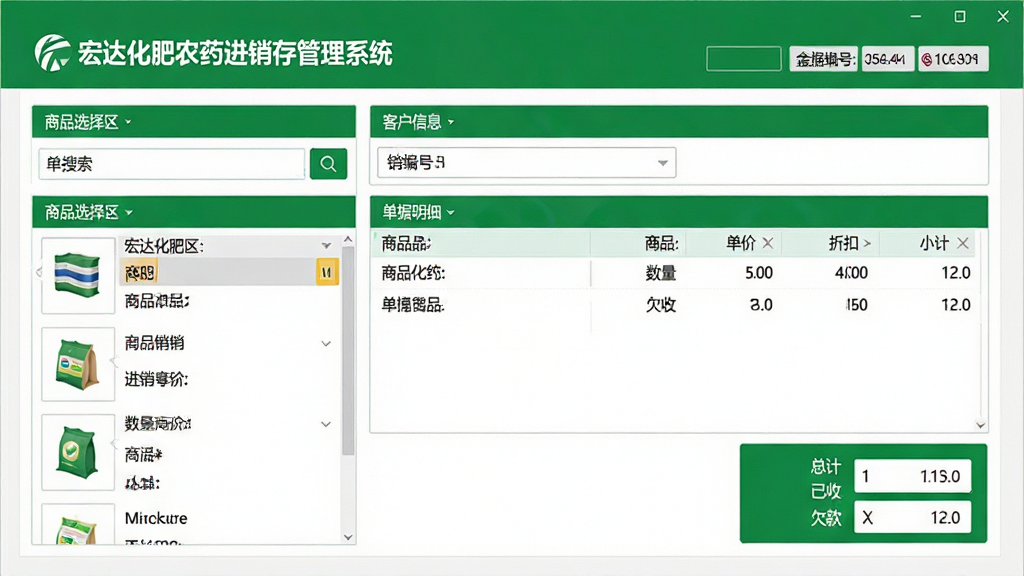Click the 商品品 column header
Image resolution: width=1024 pixels, height=576 pixels.
[481, 244]
